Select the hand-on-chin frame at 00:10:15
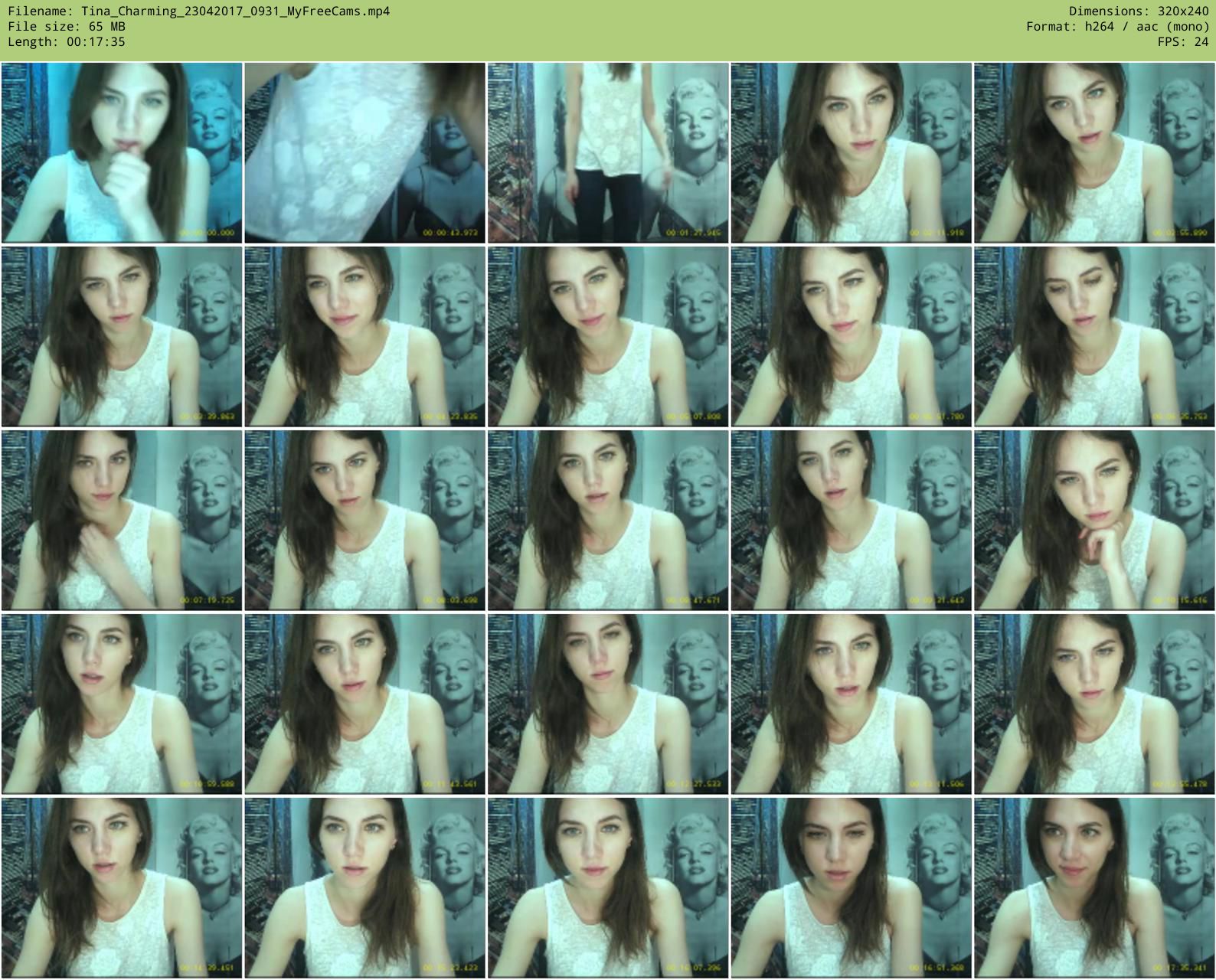 pos(1094,520)
